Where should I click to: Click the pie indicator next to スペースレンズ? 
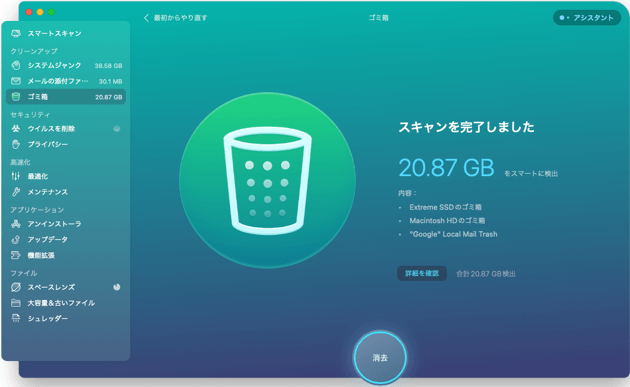[x=117, y=287]
